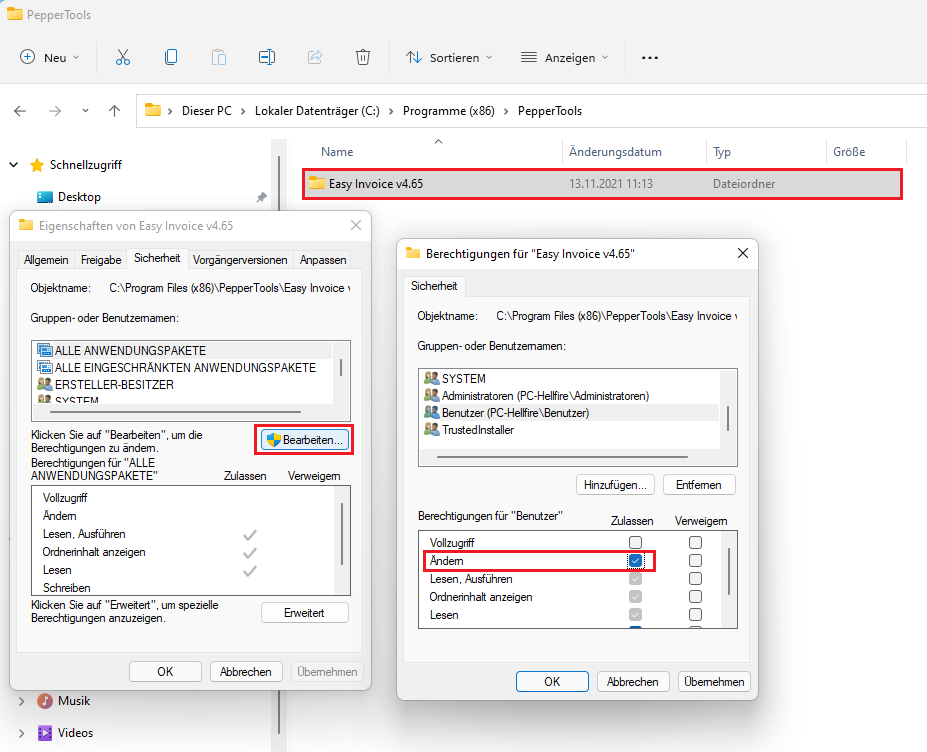Click the Rename icon in Explorer toolbar

(x=267, y=57)
